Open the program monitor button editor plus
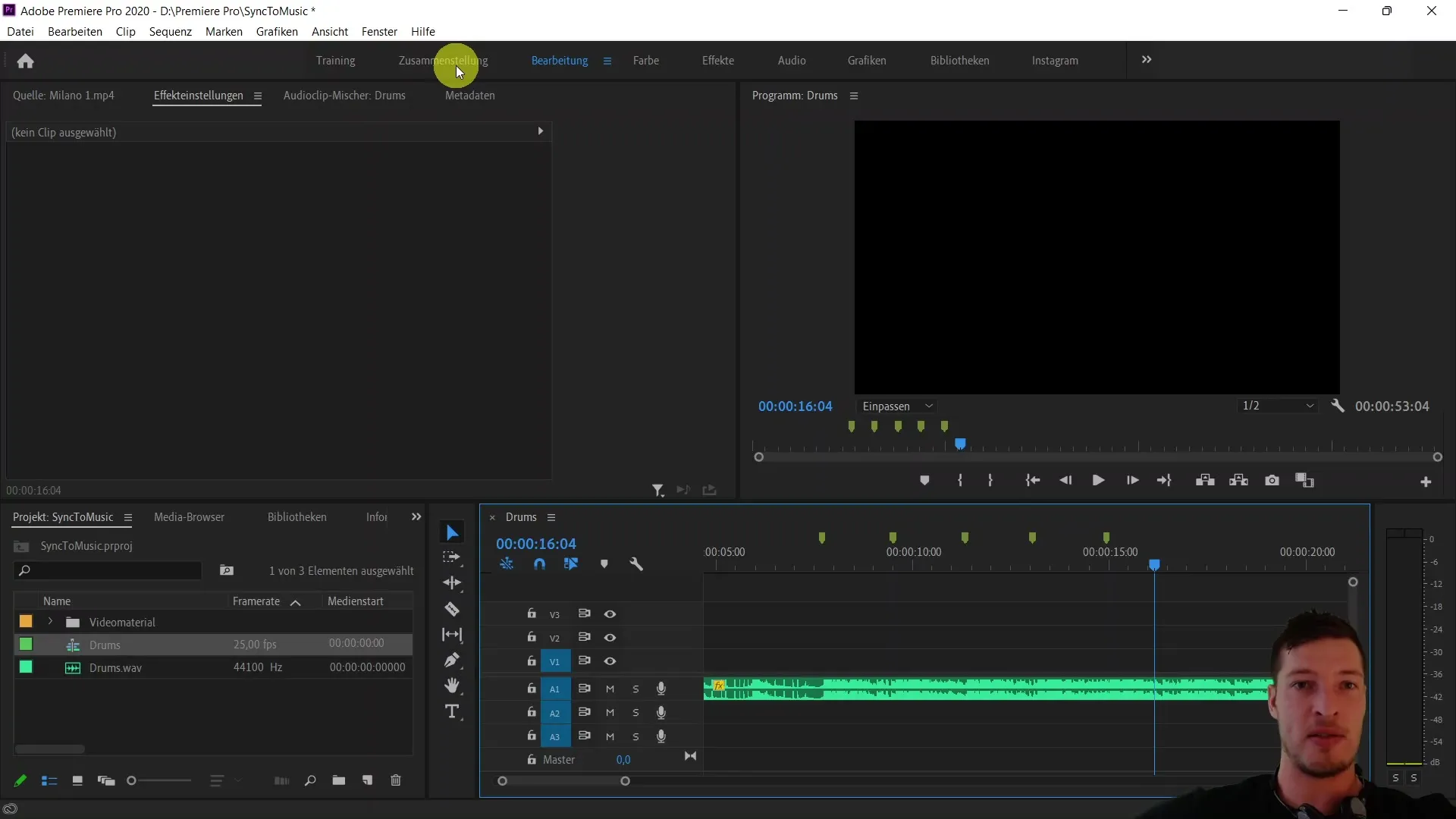This screenshot has width=1456, height=819. pyautogui.click(x=1426, y=482)
